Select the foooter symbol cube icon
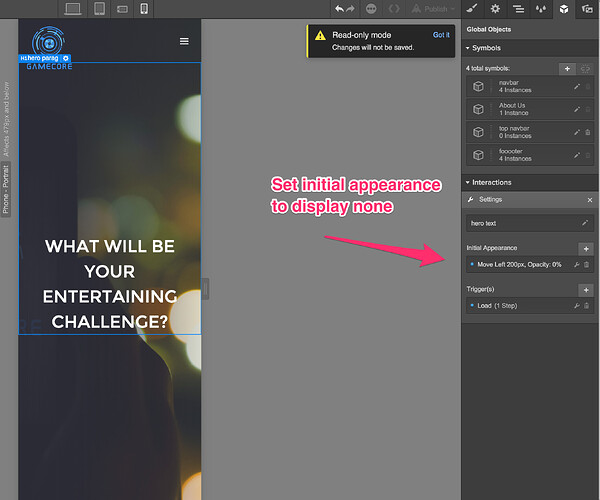 (x=478, y=155)
